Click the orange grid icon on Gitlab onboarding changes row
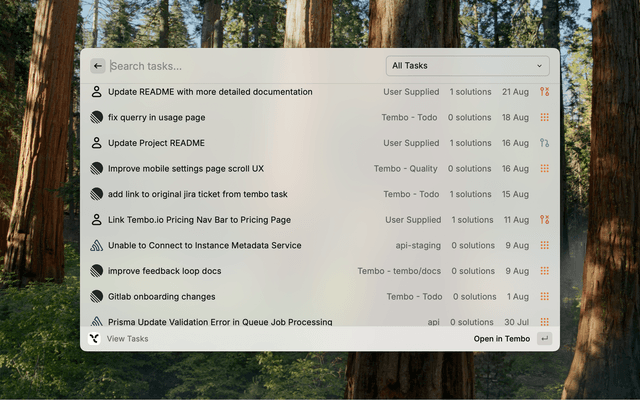 544,297
